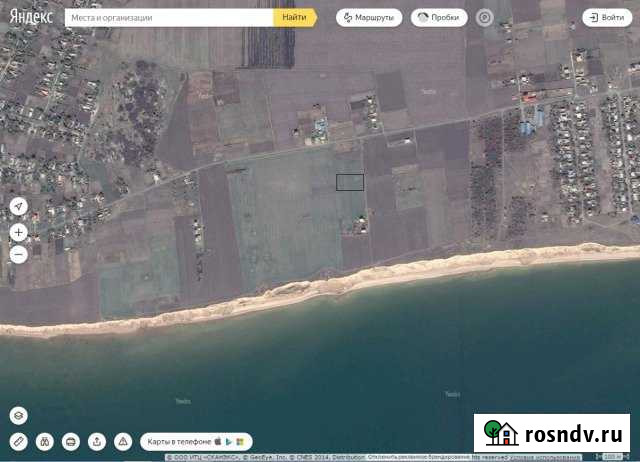Open Маршруты route planner
This screenshot has height=462, width=640.
[369, 17]
